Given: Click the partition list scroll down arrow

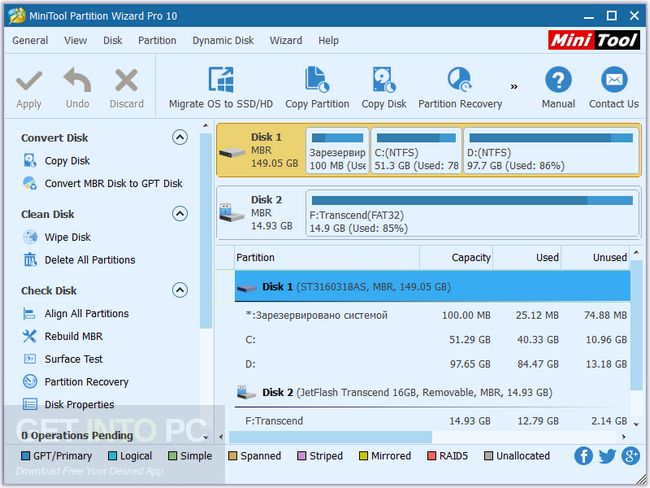Looking at the screenshot, I should click(636, 424).
